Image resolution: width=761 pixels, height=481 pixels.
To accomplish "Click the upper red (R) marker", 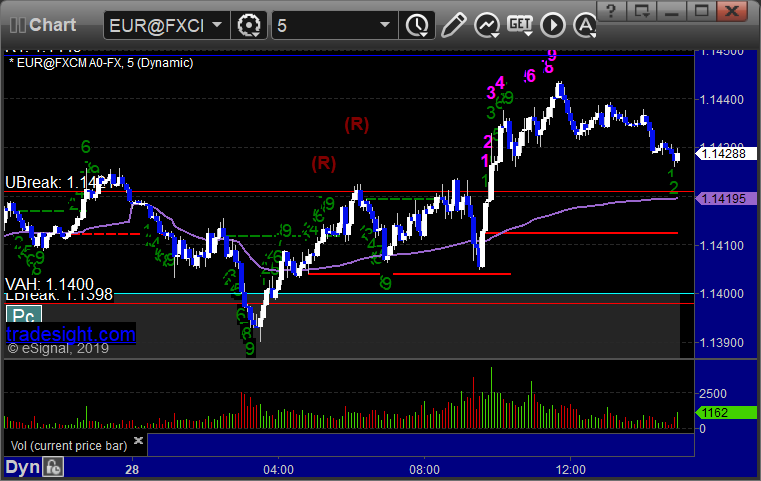I will [357, 125].
